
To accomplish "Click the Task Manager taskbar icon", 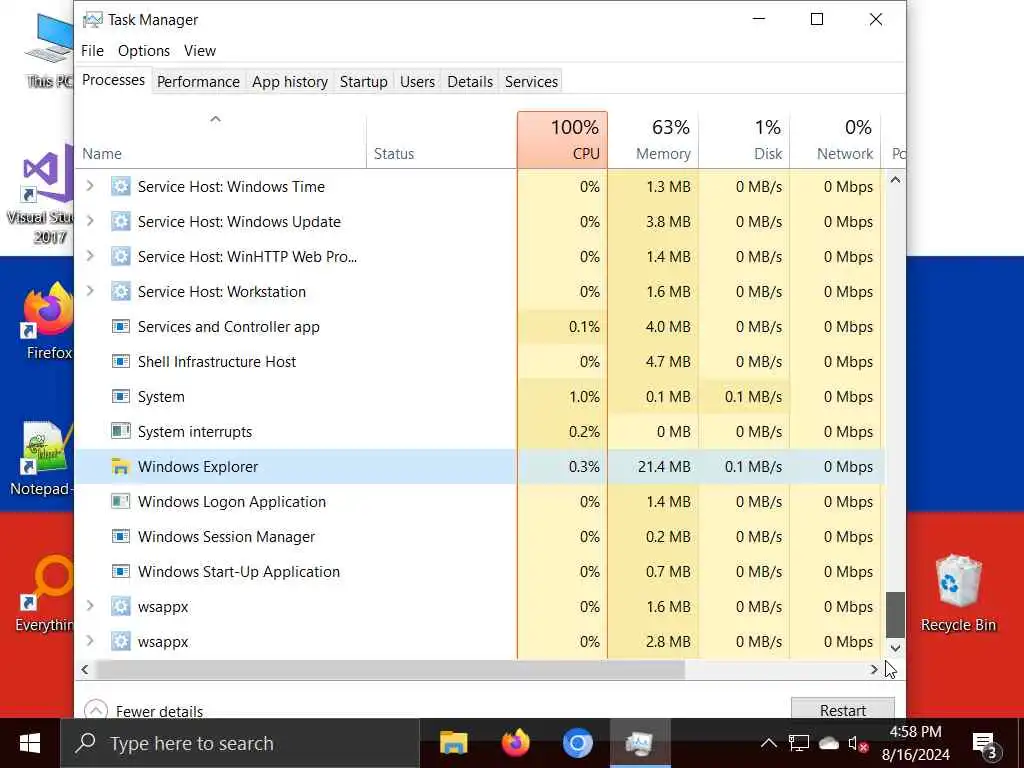I will tap(640, 743).
